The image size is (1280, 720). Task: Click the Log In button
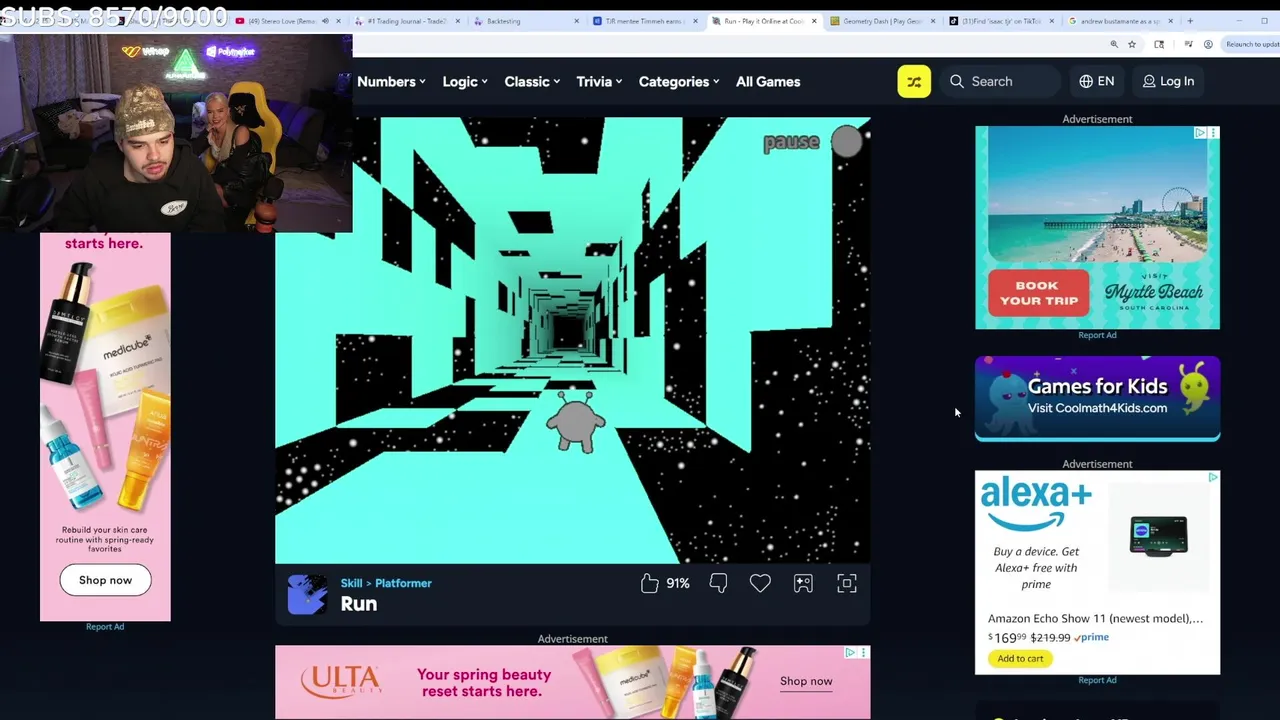(x=1168, y=82)
